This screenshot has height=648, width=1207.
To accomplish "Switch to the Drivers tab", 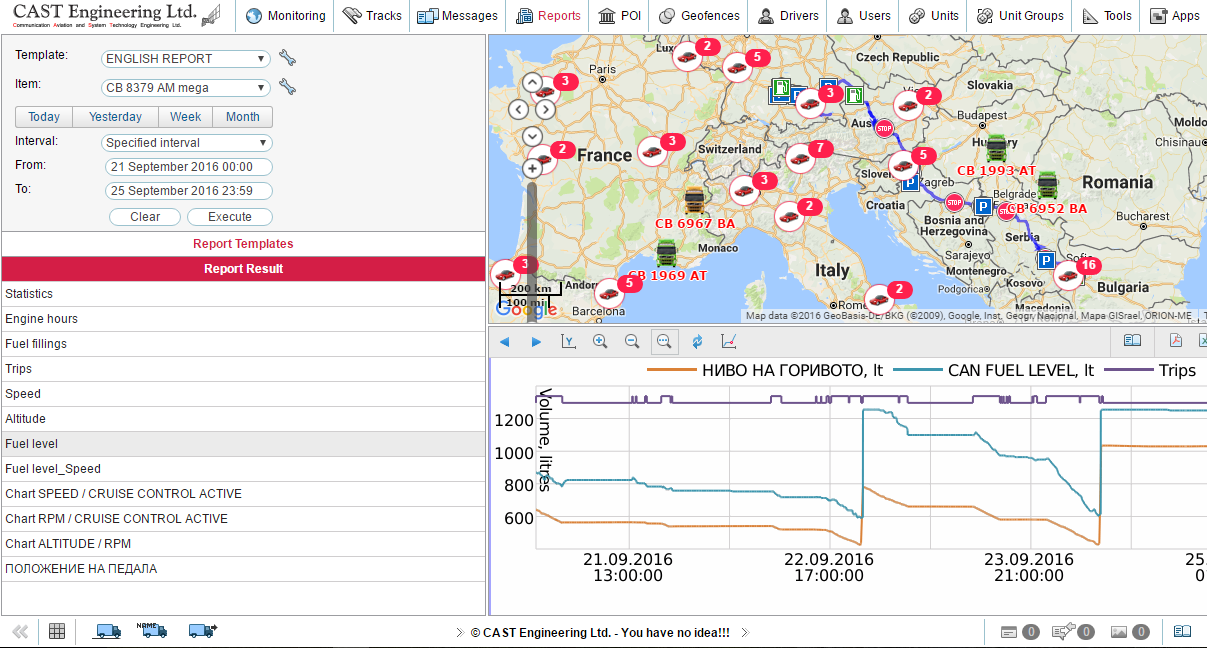I will (788, 16).
